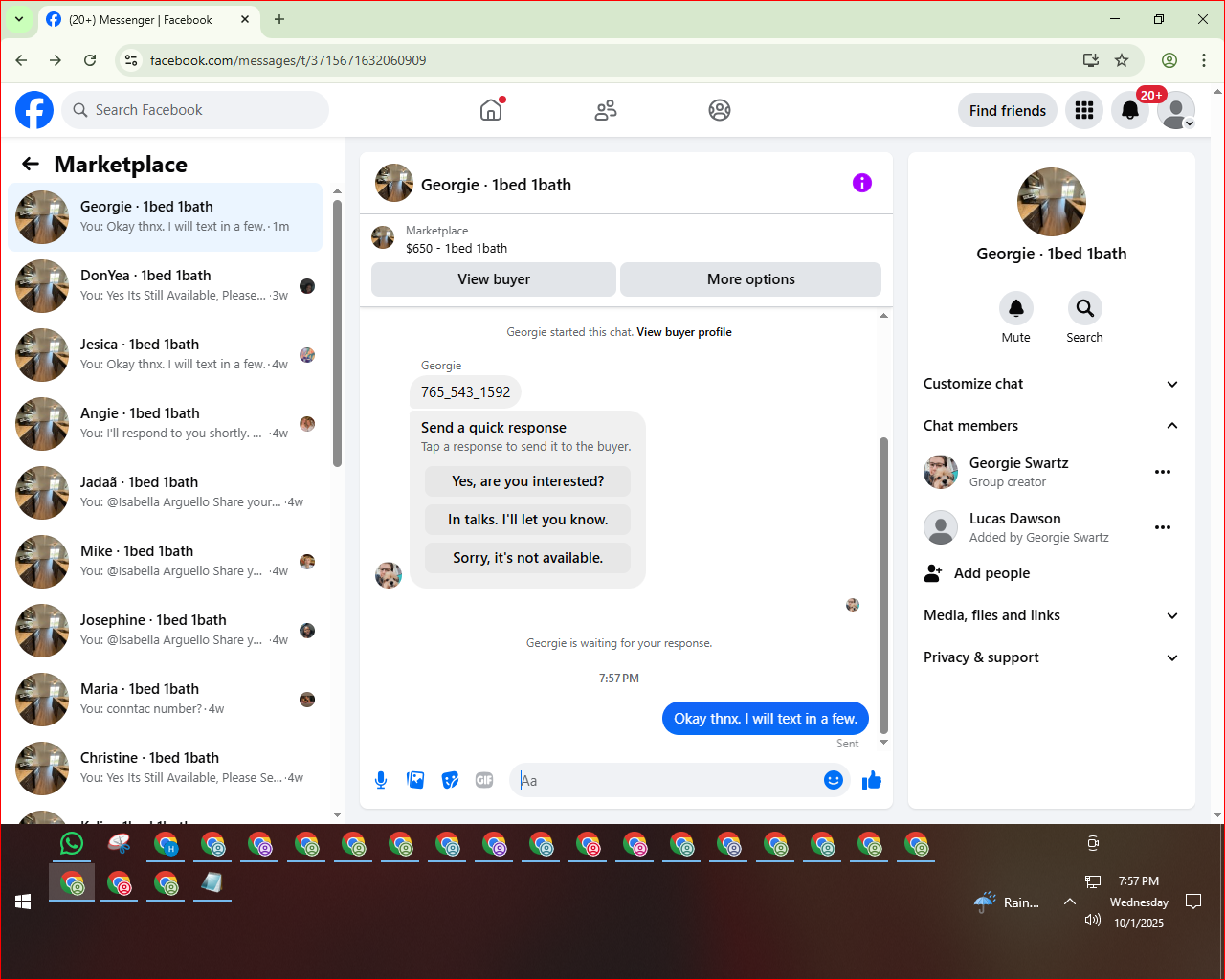Mute the Georgie 1bed 1bath chat
This screenshot has height=980, width=1225.
point(1016,308)
